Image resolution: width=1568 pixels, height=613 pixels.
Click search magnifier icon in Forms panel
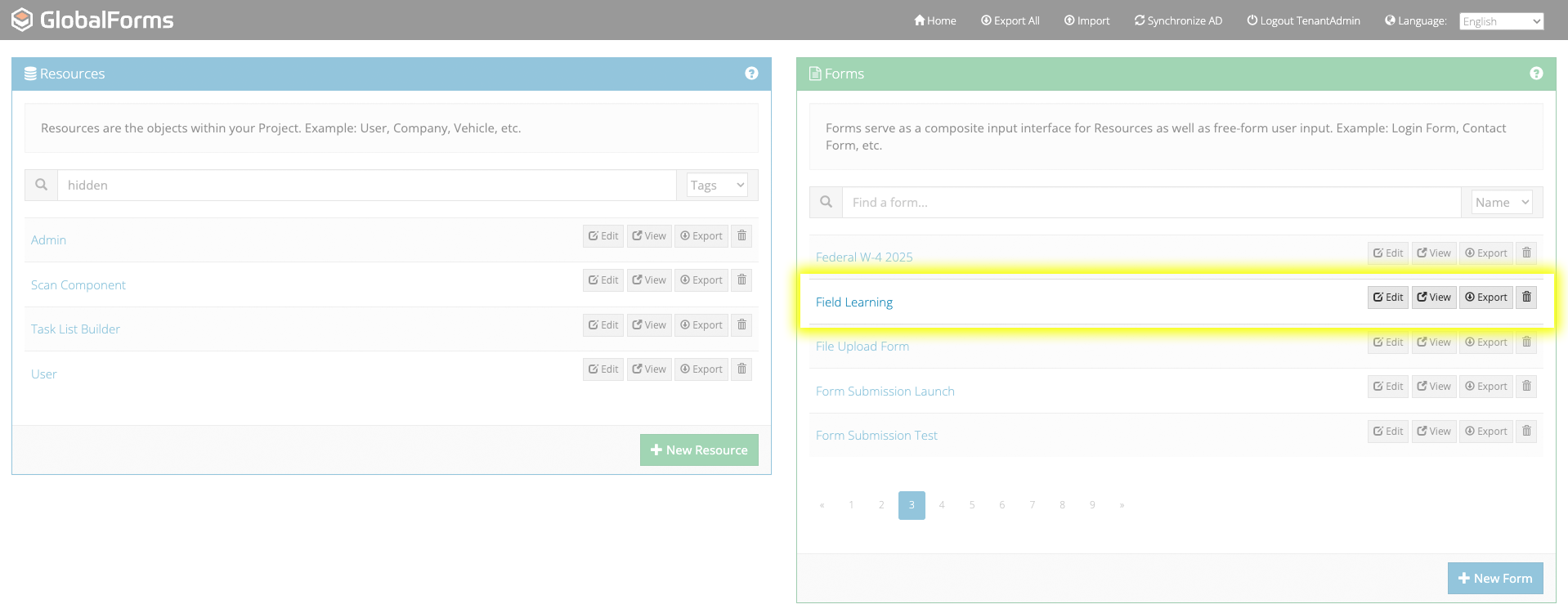(x=826, y=203)
